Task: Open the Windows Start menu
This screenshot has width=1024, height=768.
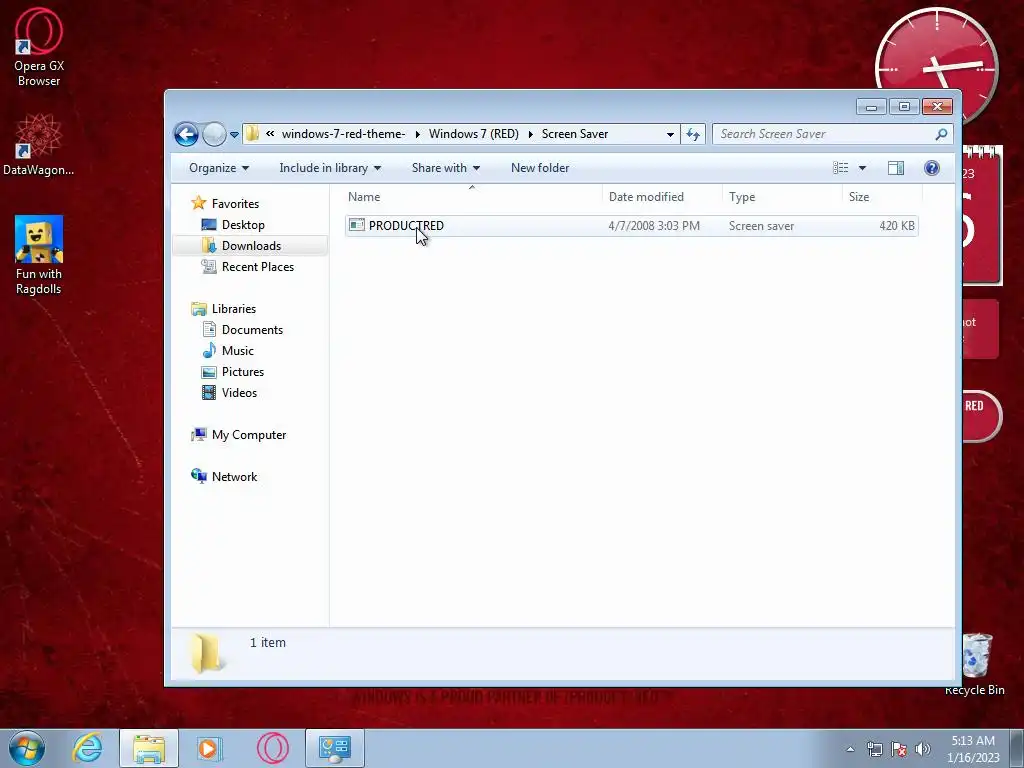Action: click(x=27, y=748)
